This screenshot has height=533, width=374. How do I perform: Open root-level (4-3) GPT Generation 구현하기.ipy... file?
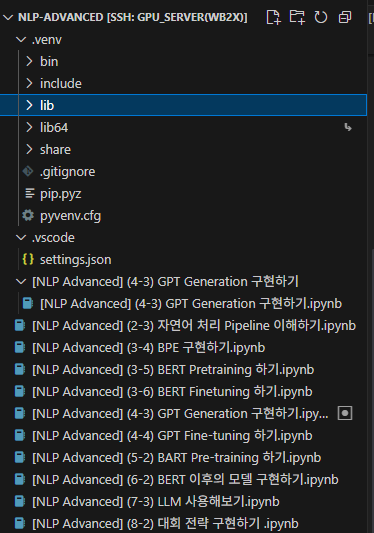coord(180,414)
